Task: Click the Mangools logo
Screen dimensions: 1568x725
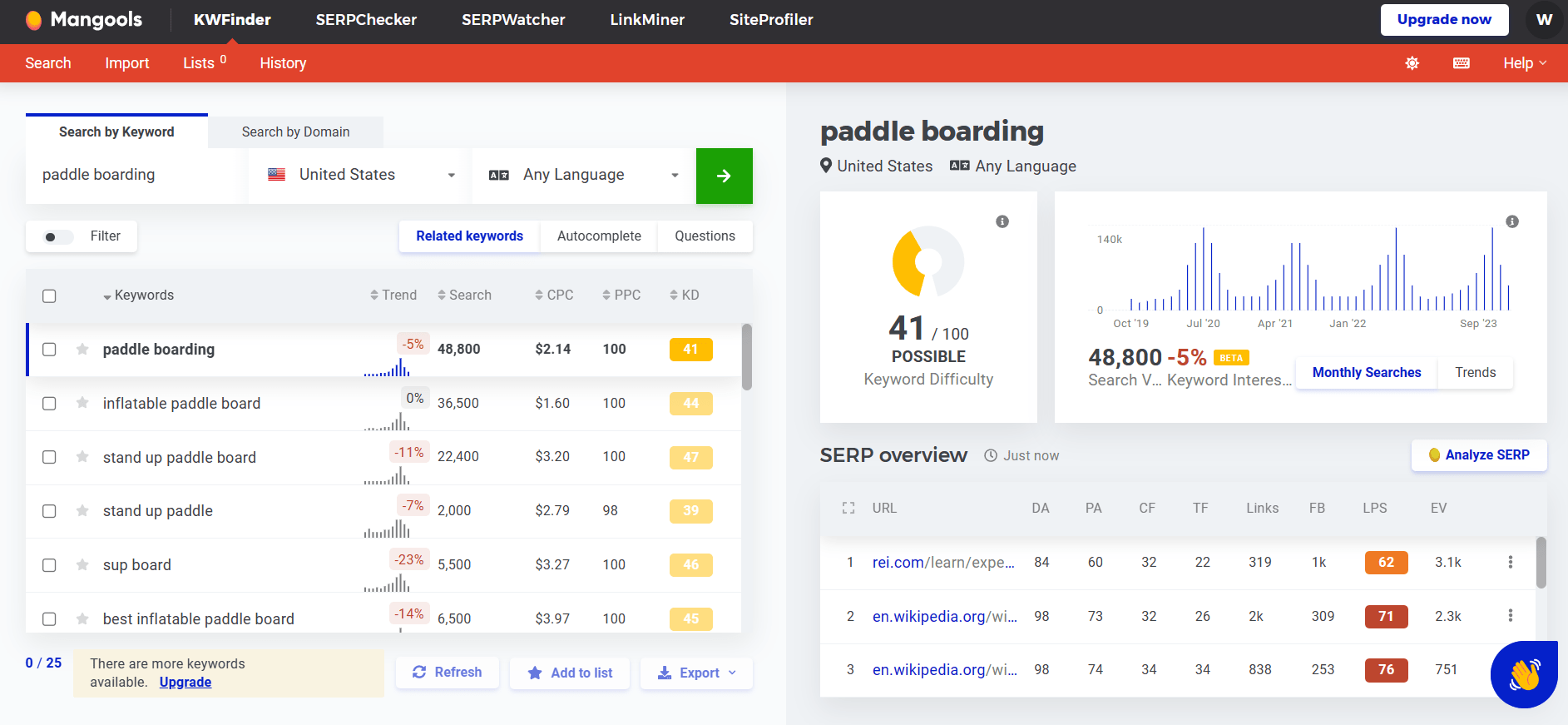Action: (x=83, y=19)
